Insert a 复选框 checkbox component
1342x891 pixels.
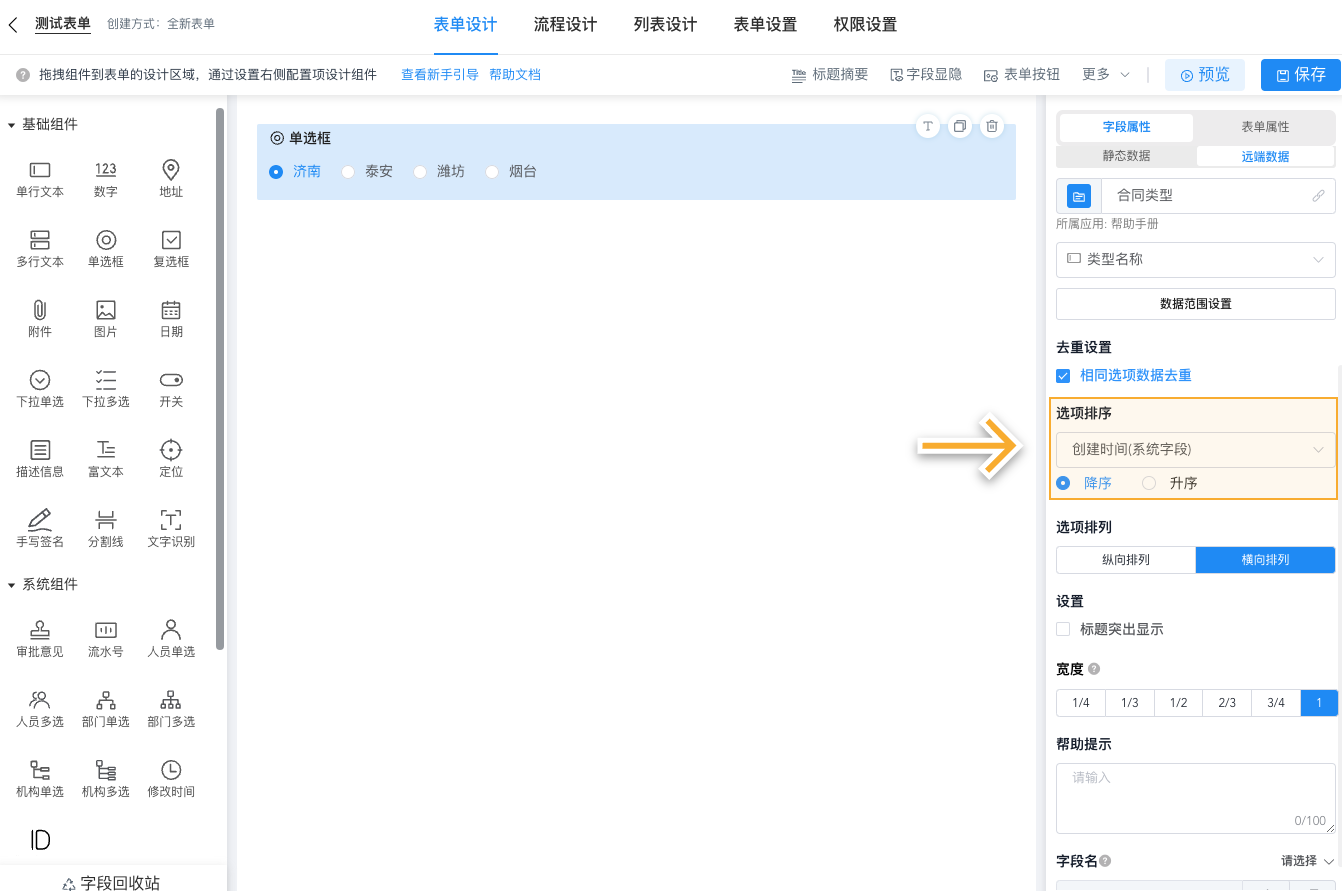click(x=170, y=248)
